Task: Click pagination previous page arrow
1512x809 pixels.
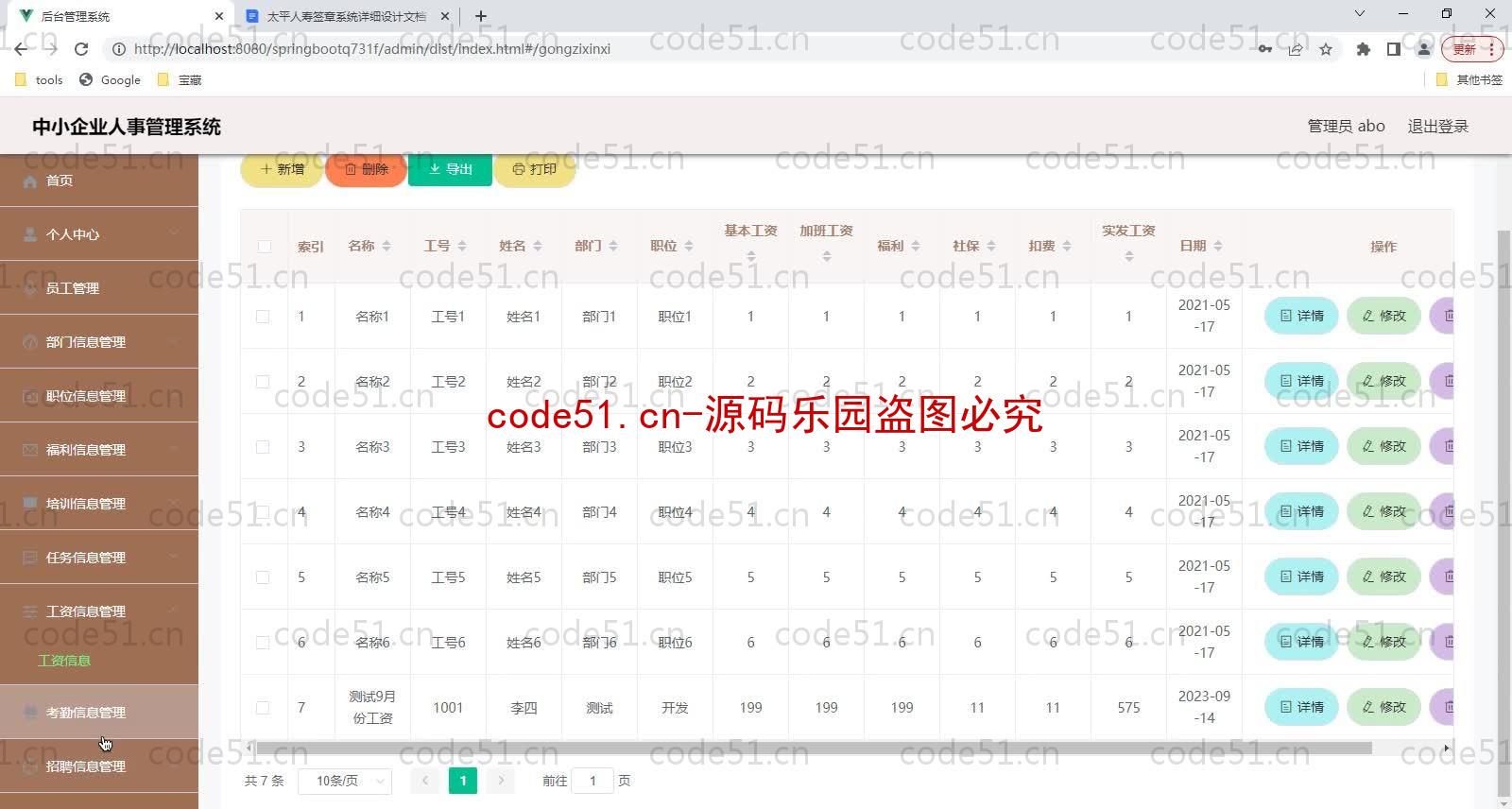Action: [x=425, y=781]
